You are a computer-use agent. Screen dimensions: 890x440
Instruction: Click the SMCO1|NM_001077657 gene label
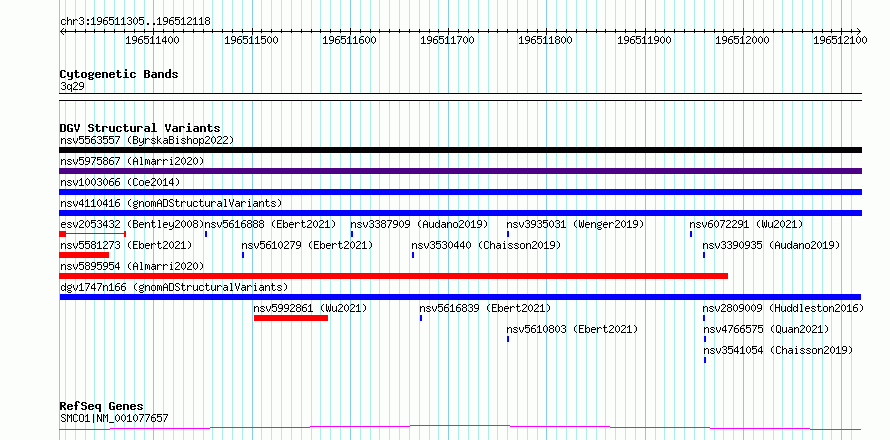(x=114, y=418)
